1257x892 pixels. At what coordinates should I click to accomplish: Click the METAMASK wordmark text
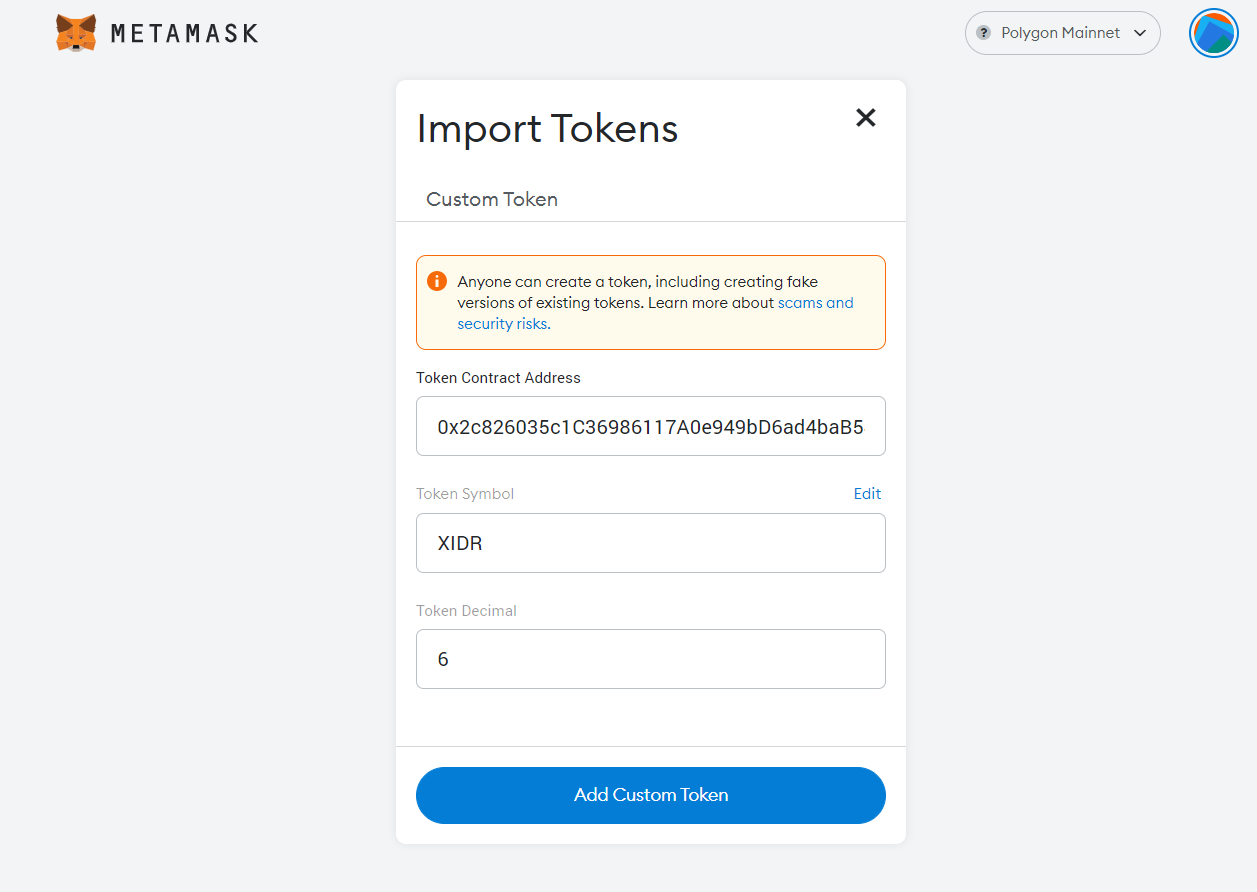184,33
